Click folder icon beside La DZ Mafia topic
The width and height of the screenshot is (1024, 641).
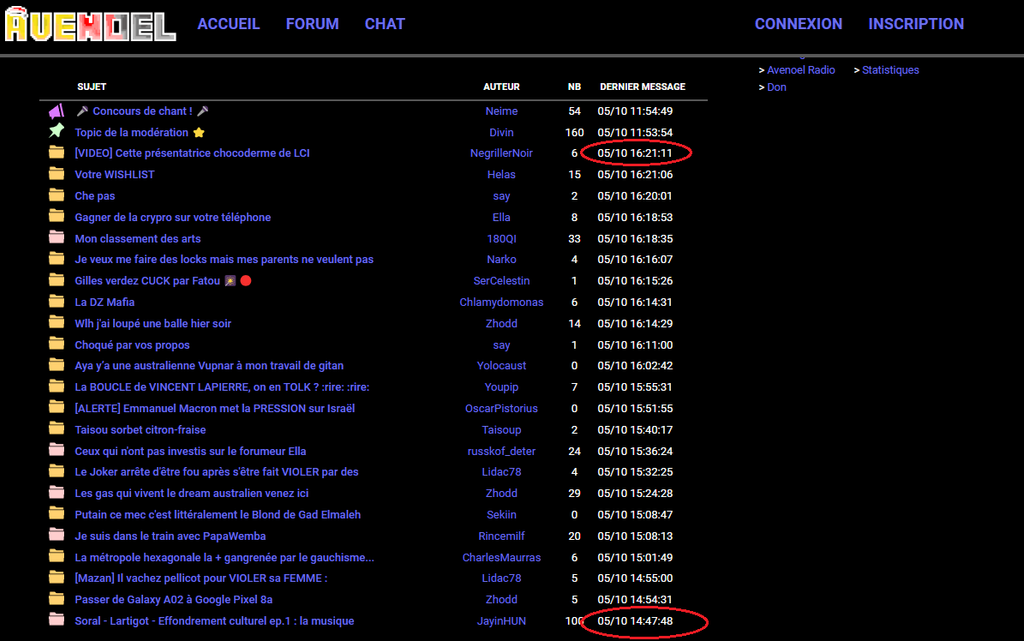click(57, 302)
